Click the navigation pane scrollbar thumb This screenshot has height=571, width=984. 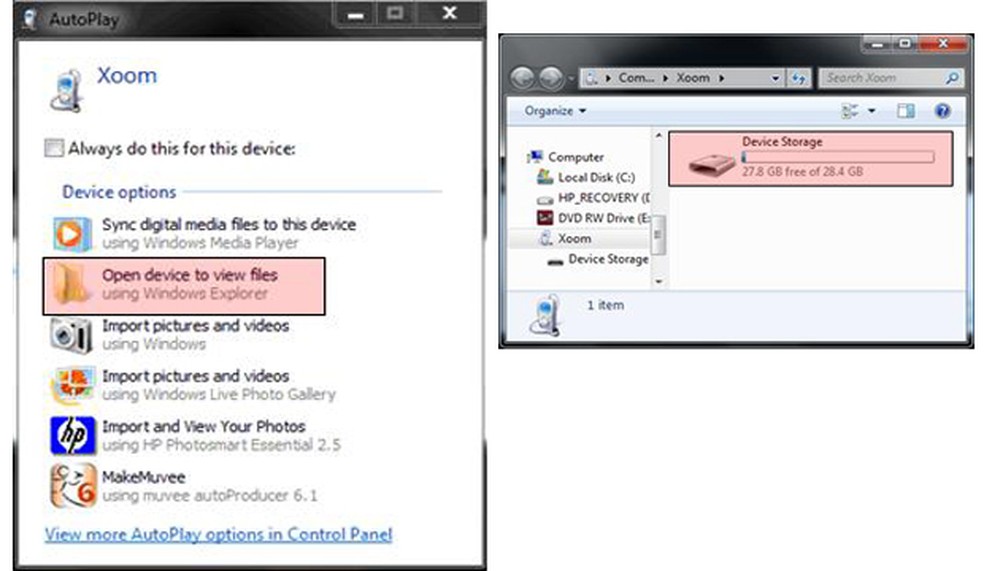tap(658, 234)
